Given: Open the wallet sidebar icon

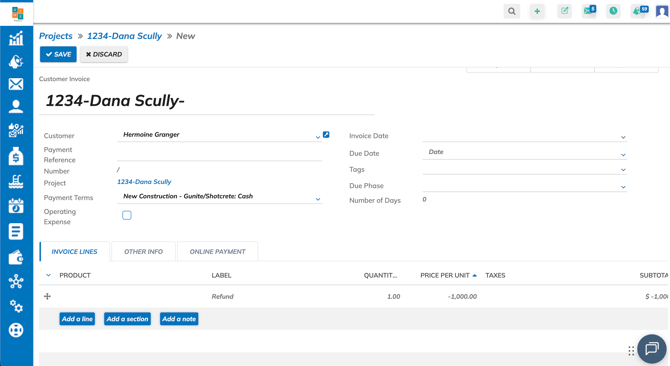Looking at the screenshot, I should tap(16, 258).
